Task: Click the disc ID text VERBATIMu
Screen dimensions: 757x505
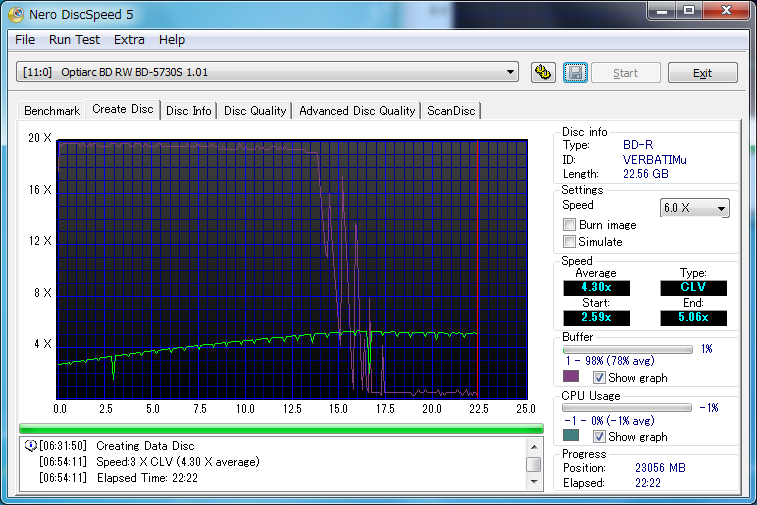Action: coord(655,160)
